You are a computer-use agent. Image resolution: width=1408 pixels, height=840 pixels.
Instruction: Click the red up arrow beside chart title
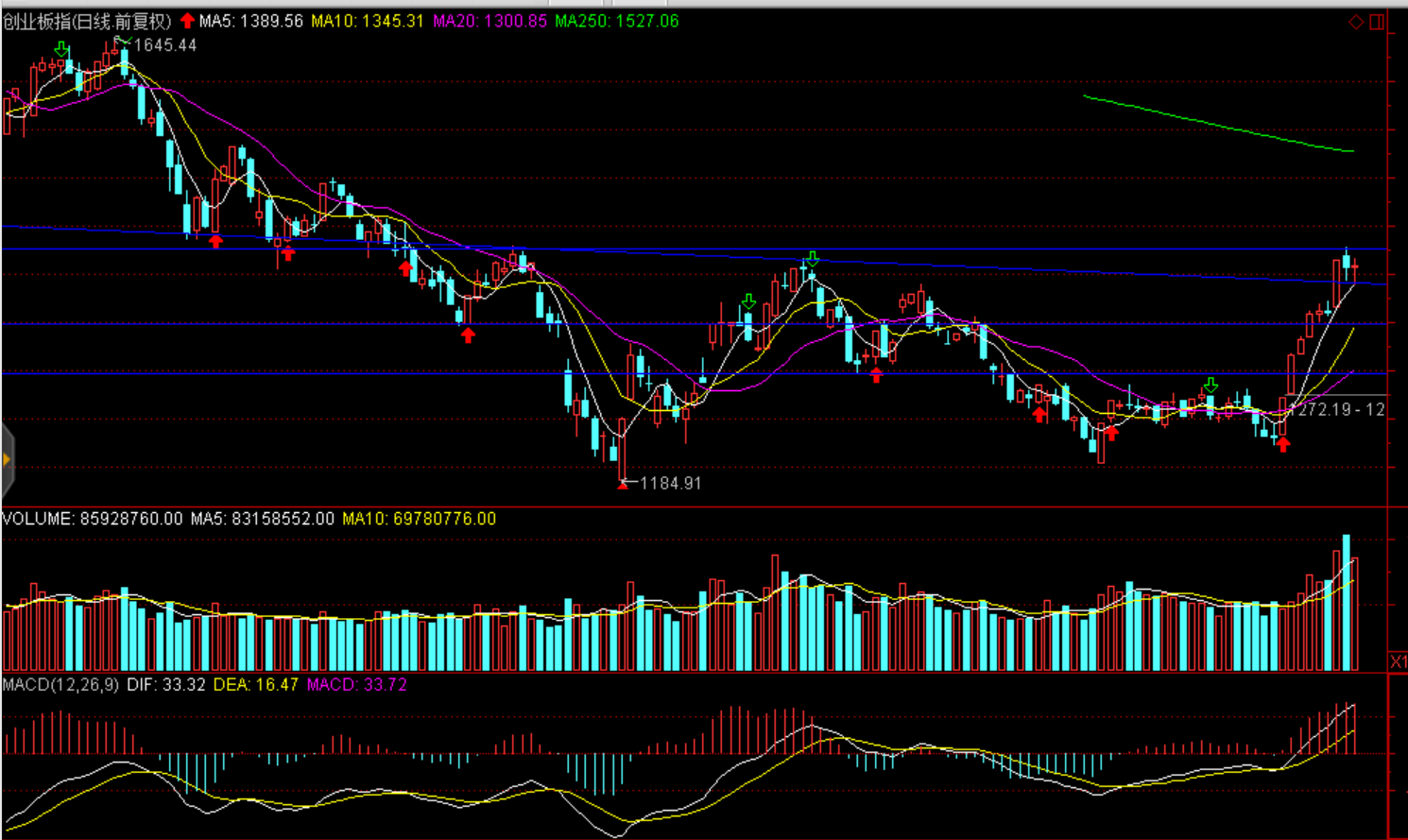click(x=187, y=21)
